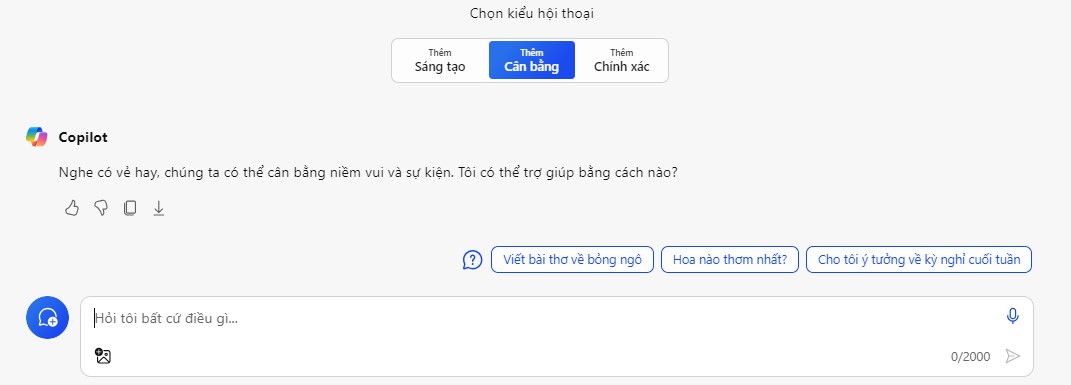Select 'Cho tôi ý tưởng về kỳ nghỉ cuối tuần'

pyautogui.click(x=919, y=260)
